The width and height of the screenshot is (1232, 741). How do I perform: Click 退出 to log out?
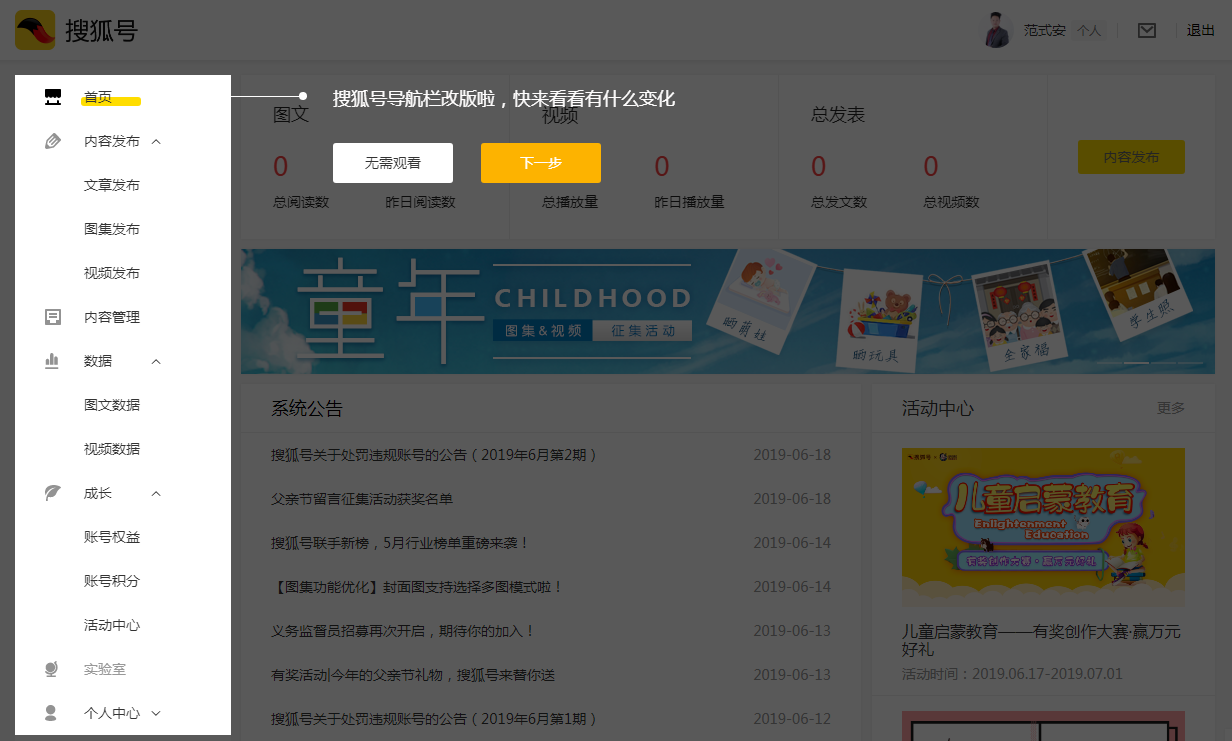(x=1200, y=30)
